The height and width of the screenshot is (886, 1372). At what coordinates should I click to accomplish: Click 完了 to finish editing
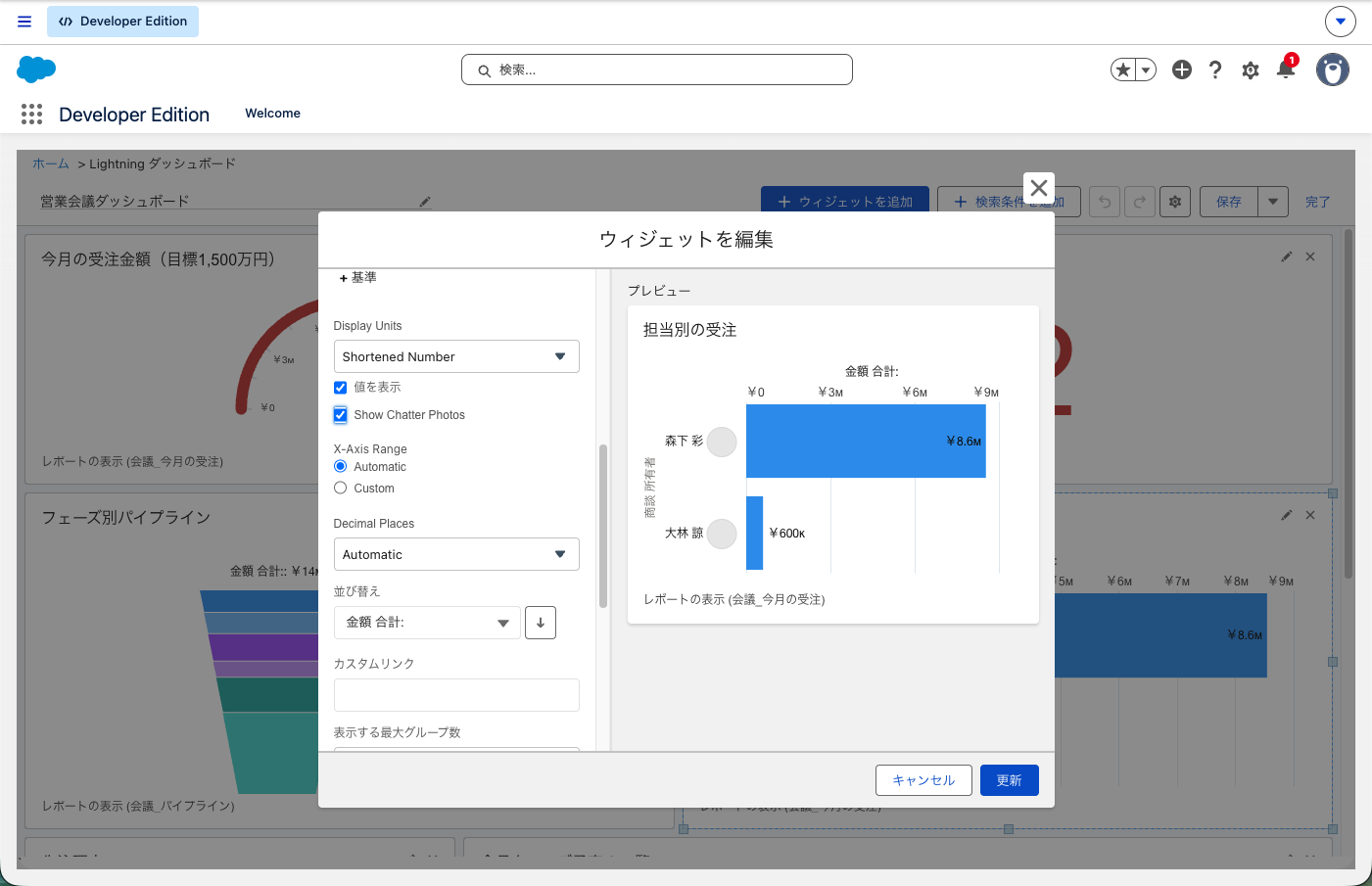1317,202
